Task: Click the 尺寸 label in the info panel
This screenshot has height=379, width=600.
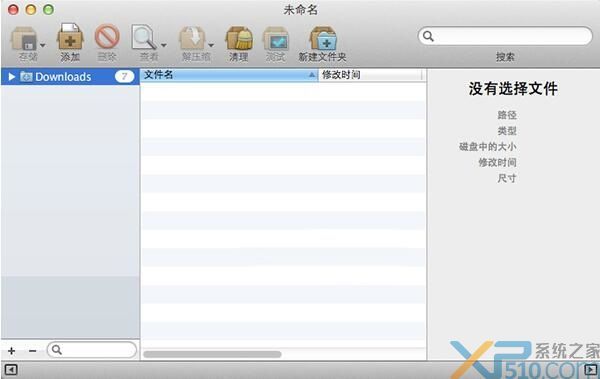Action: (507, 178)
